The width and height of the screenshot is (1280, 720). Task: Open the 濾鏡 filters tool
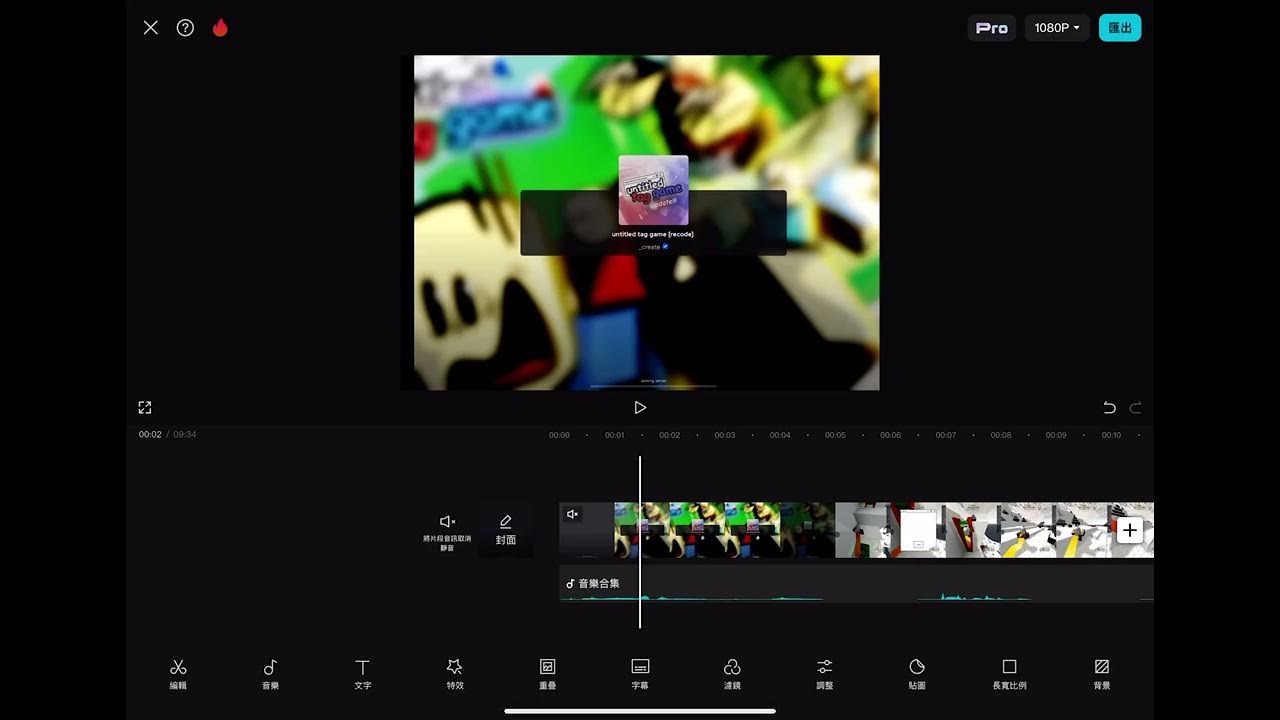click(732, 674)
